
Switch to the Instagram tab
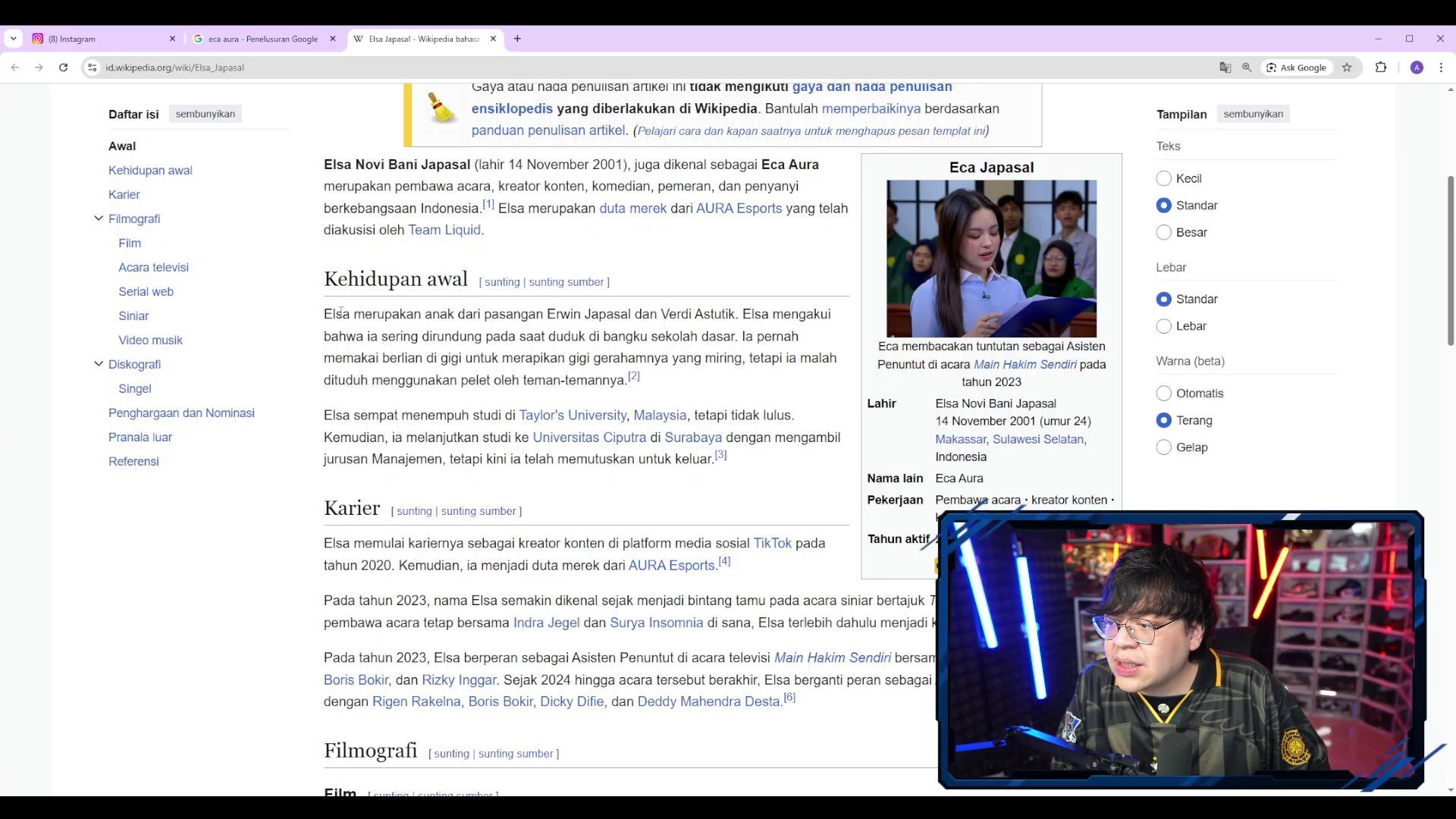[99, 39]
